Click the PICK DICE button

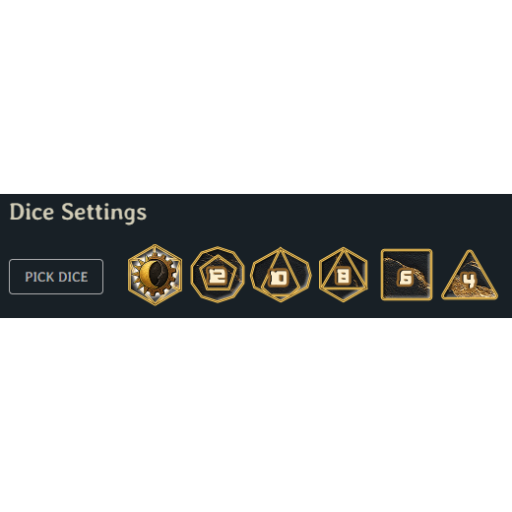[56, 277]
